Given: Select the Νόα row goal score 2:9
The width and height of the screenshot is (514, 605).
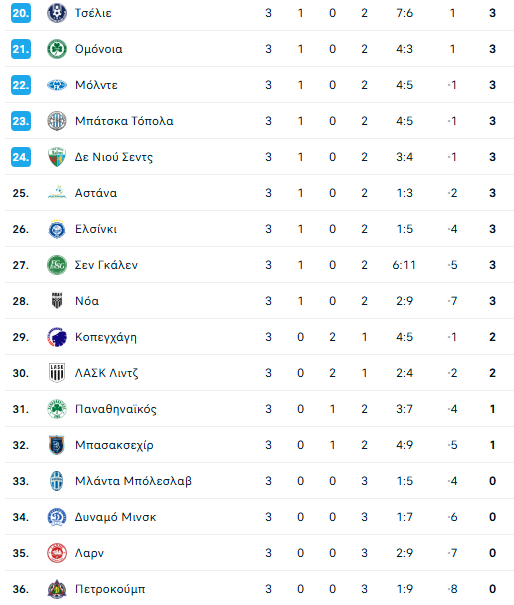Looking at the screenshot, I should click(x=404, y=301).
